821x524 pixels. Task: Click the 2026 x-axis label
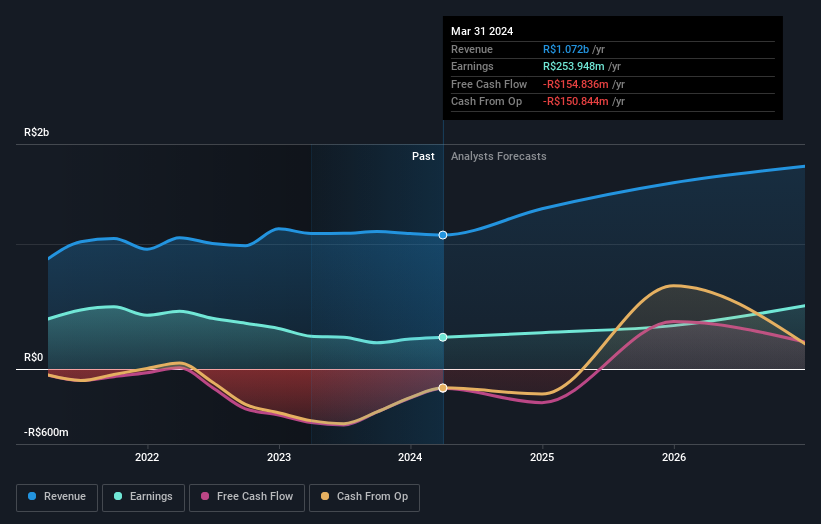(x=674, y=457)
